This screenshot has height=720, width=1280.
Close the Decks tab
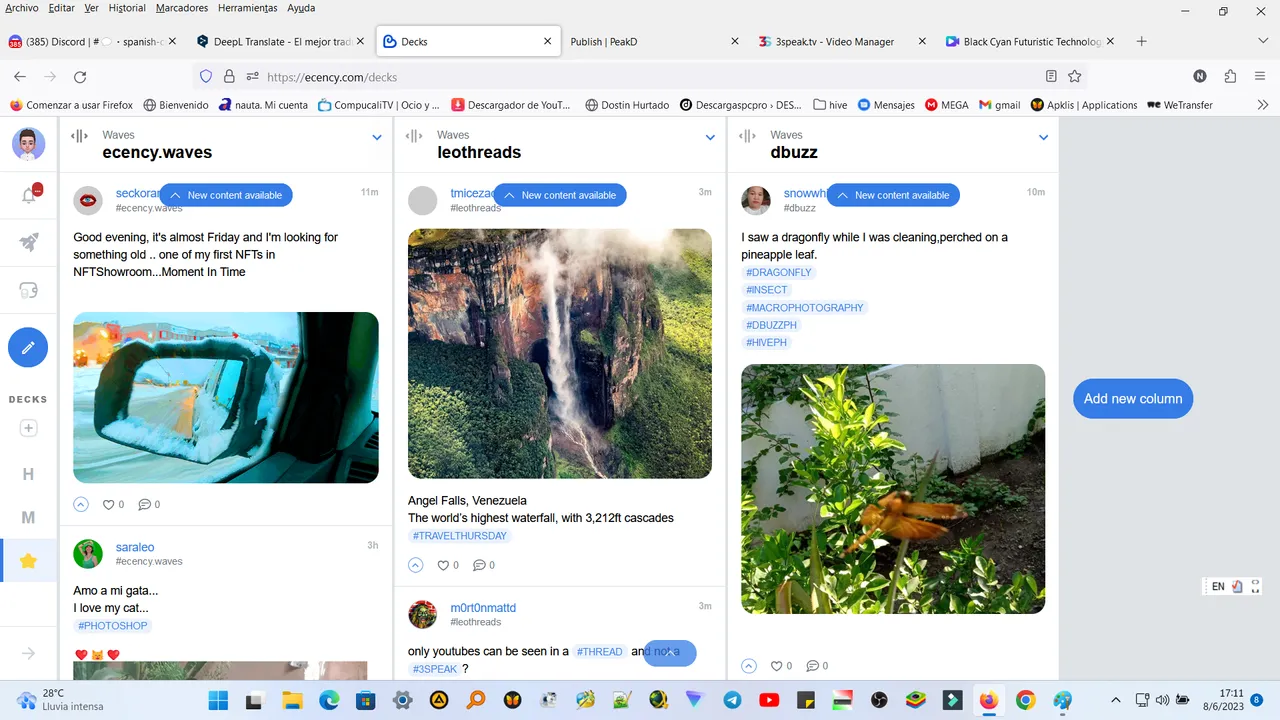tap(547, 42)
